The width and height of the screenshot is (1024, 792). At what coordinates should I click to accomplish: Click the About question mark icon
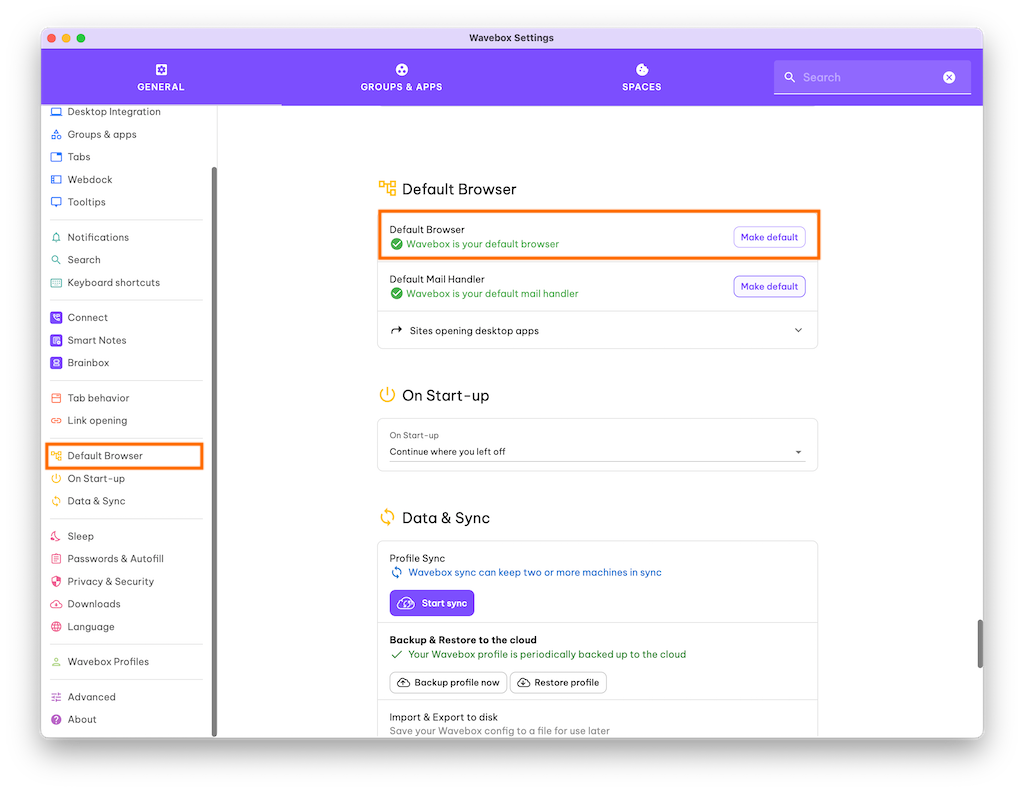tap(56, 720)
